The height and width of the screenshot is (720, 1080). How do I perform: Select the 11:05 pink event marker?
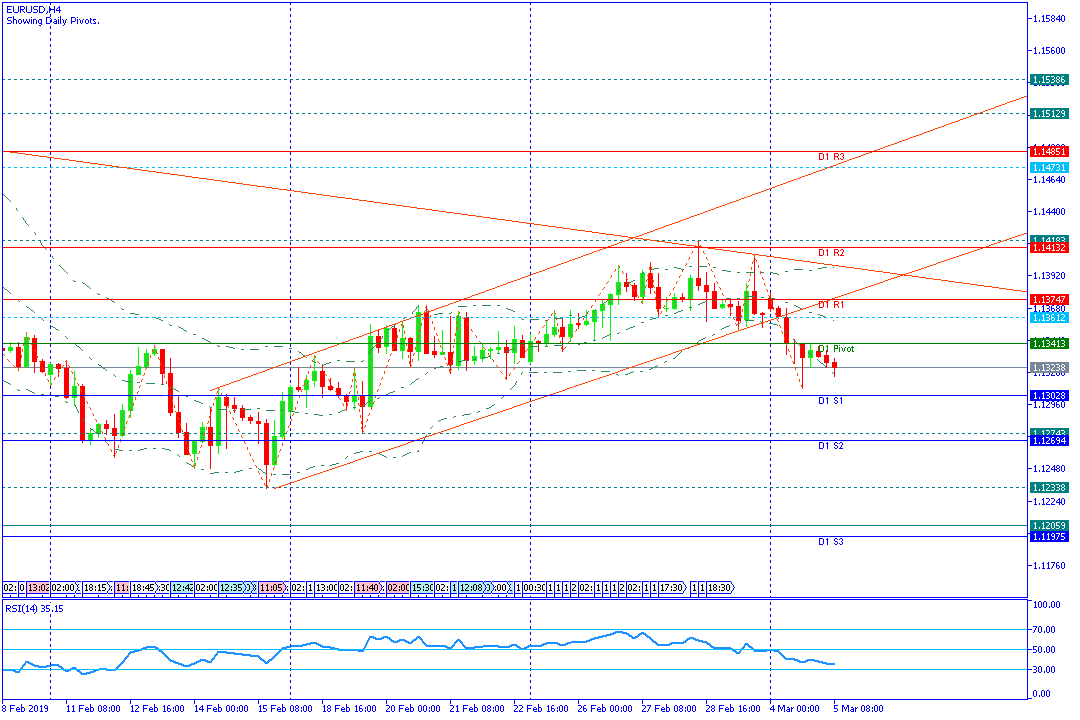coord(271,588)
